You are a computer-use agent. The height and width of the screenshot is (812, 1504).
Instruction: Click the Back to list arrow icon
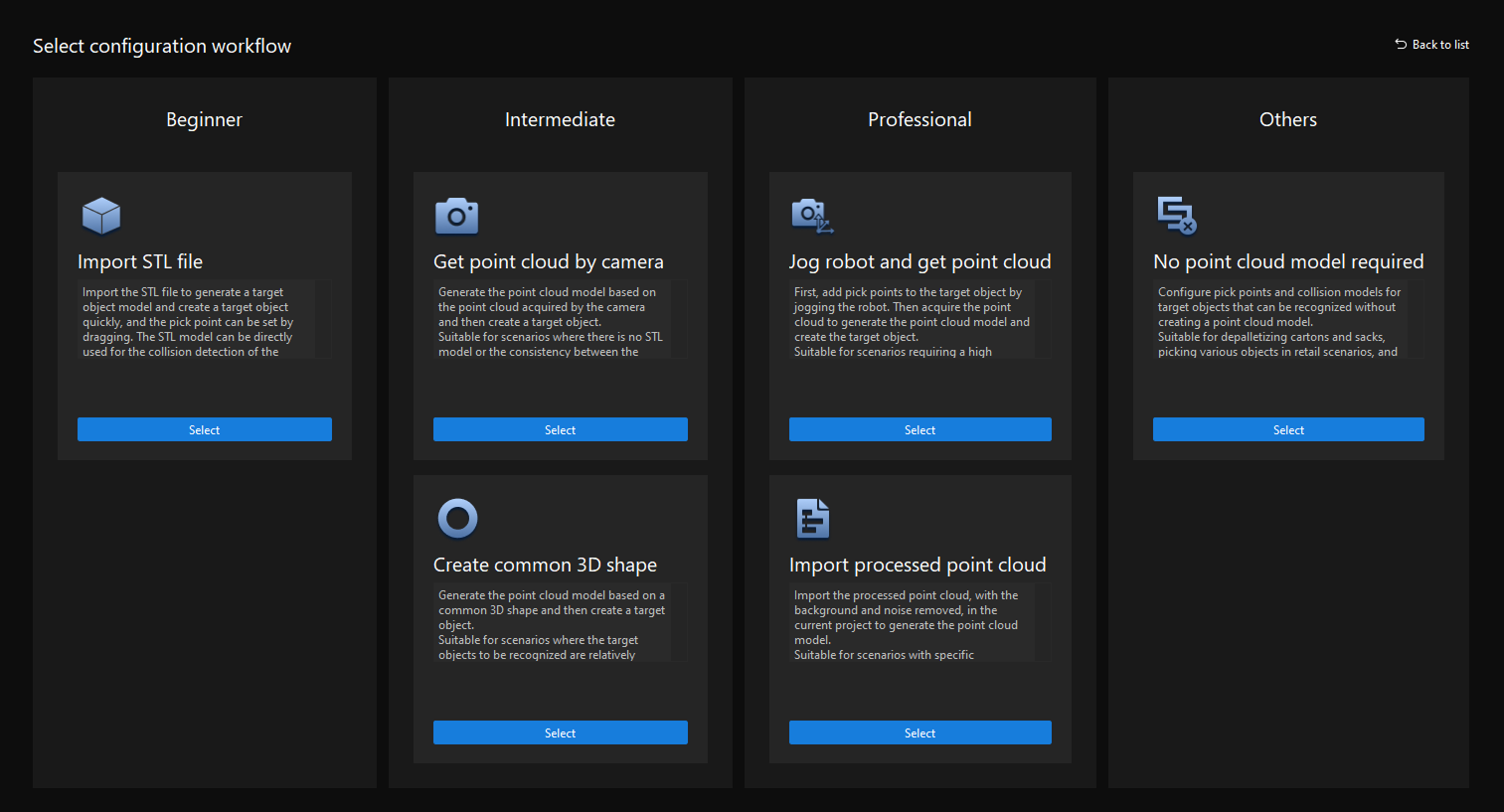[x=1401, y=45]
